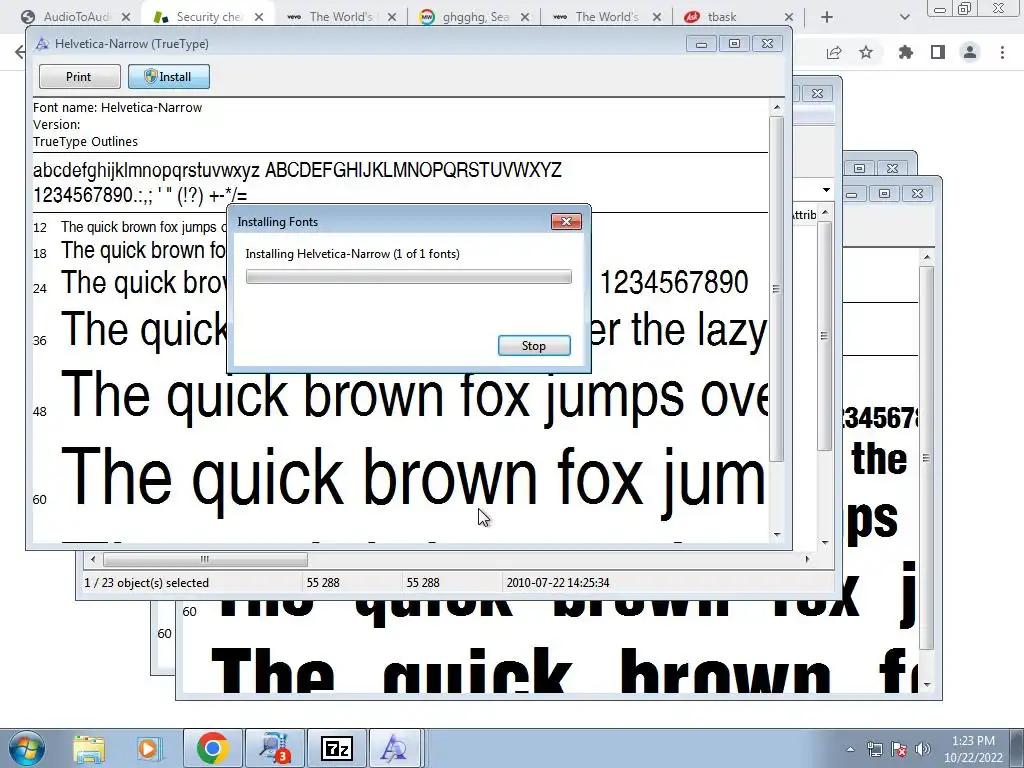Open a new Chrome tab
This screenshot has height=768, width=1024.
827,17
